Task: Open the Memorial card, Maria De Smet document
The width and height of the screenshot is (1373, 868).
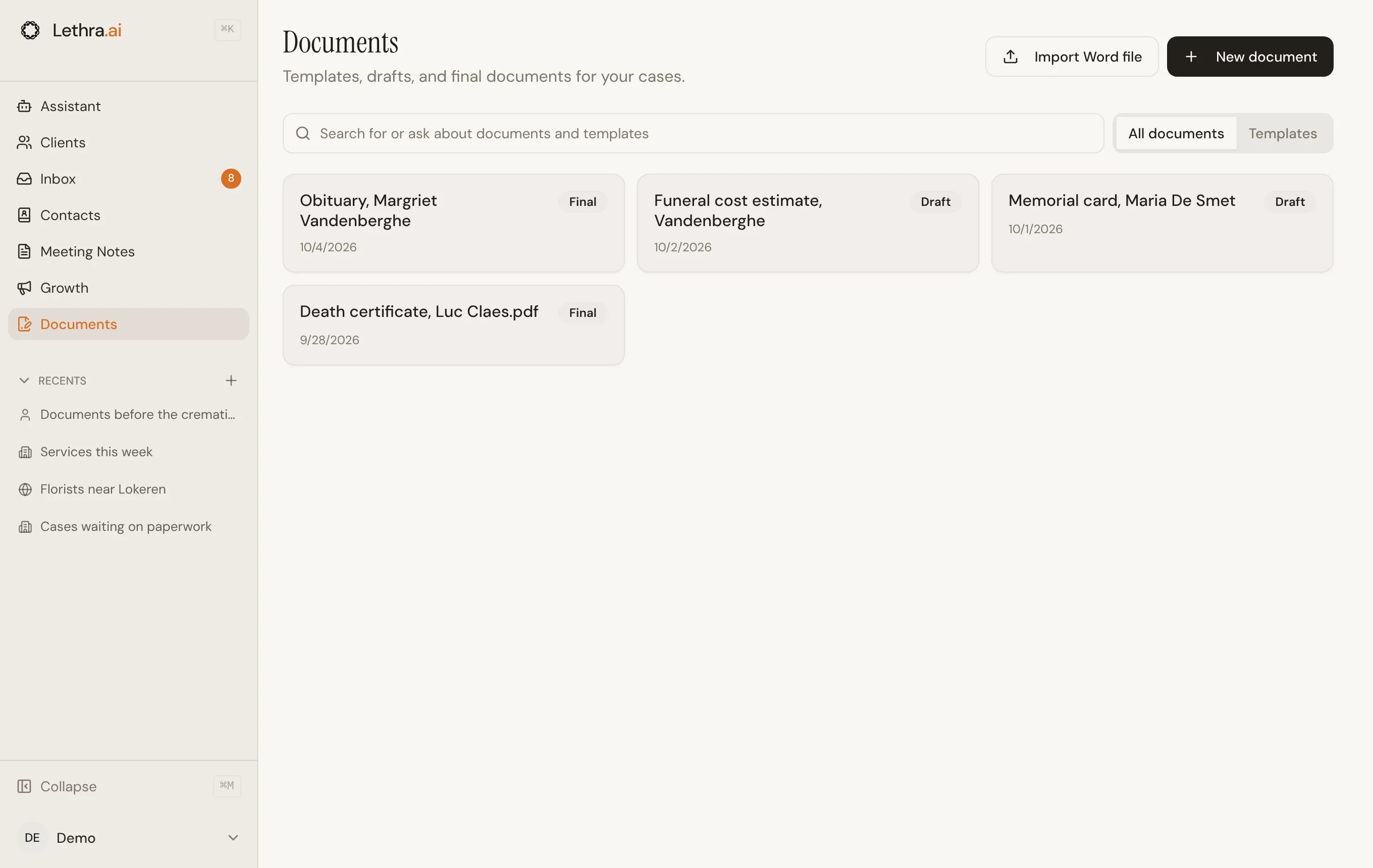Action: (1162, 223)
